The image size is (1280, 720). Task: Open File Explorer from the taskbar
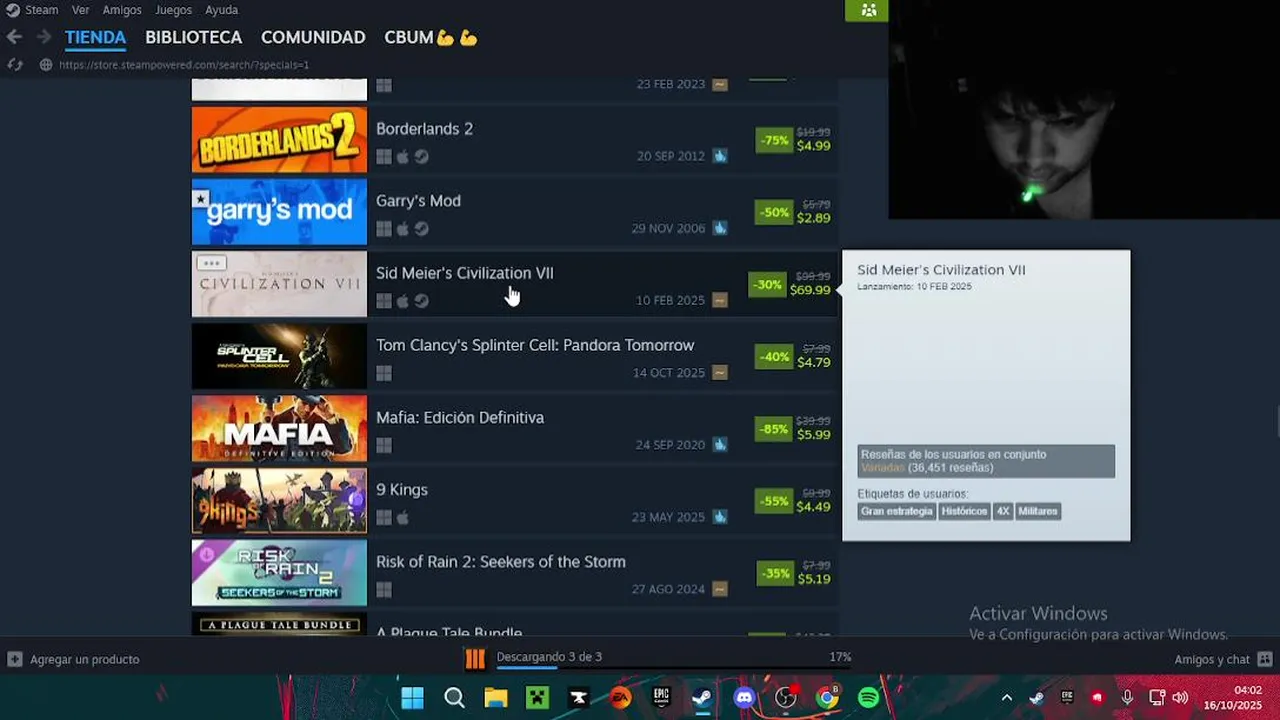(496, 697)
